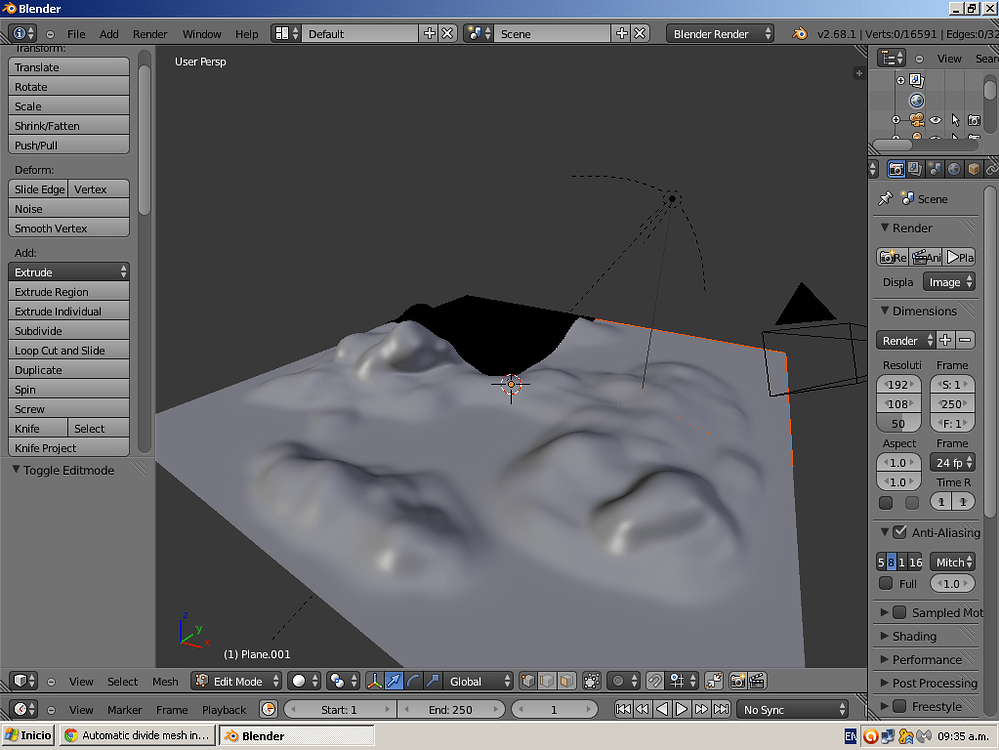Select the Scene properties tab
999x750 pixels.
tap(935, 169)
